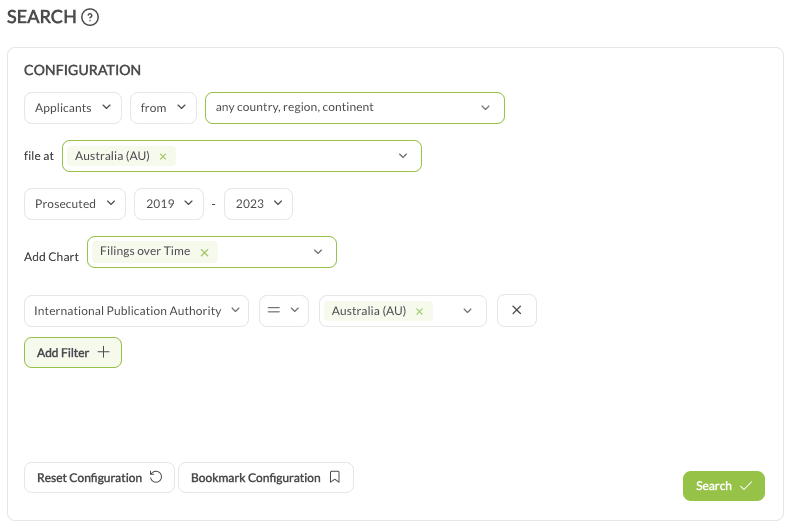Change the end year 2023 dropdown
Viewport: 793px width, 528px height.
(258, 204)
